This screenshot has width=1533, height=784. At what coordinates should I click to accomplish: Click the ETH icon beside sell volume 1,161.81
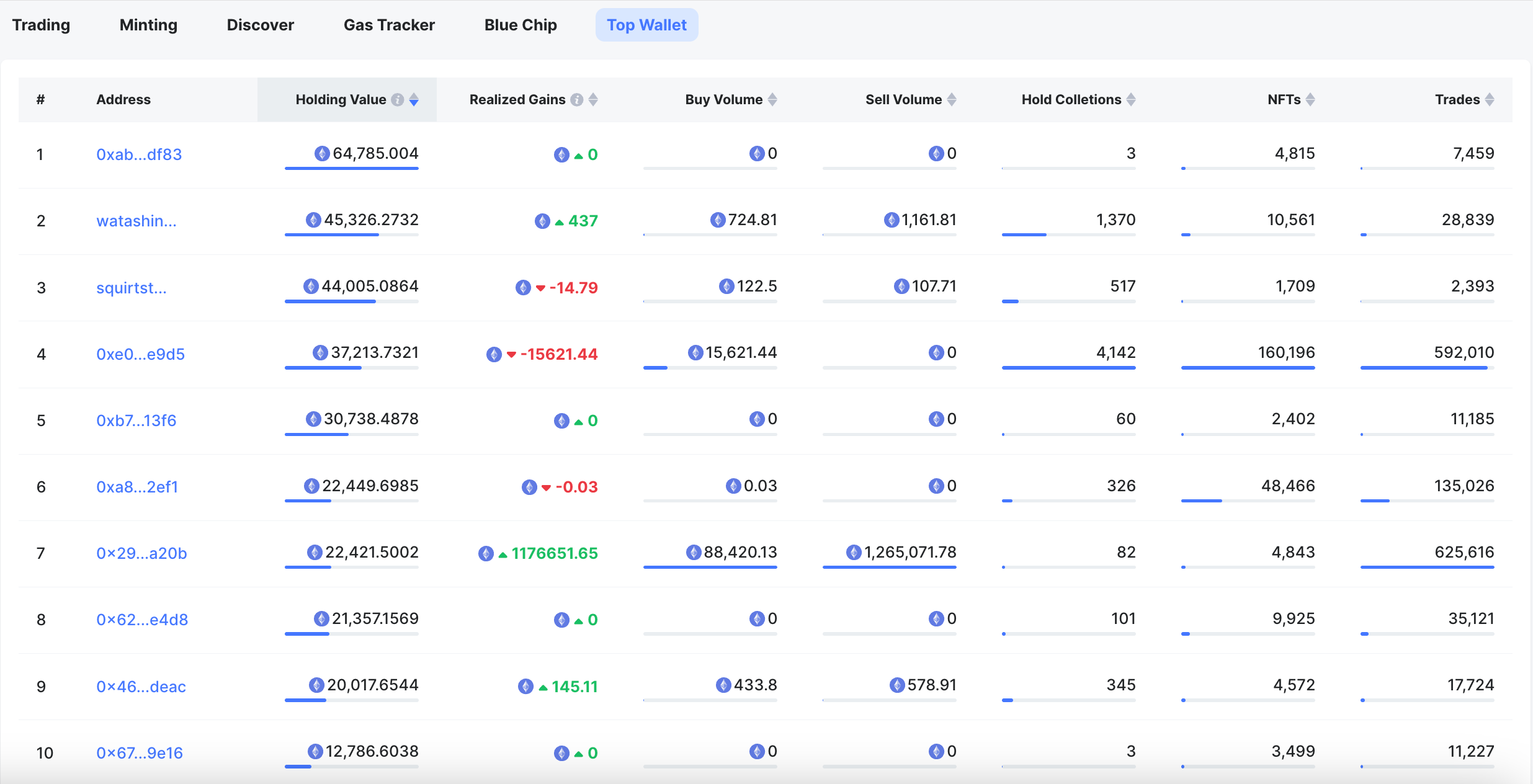point(892,220)
